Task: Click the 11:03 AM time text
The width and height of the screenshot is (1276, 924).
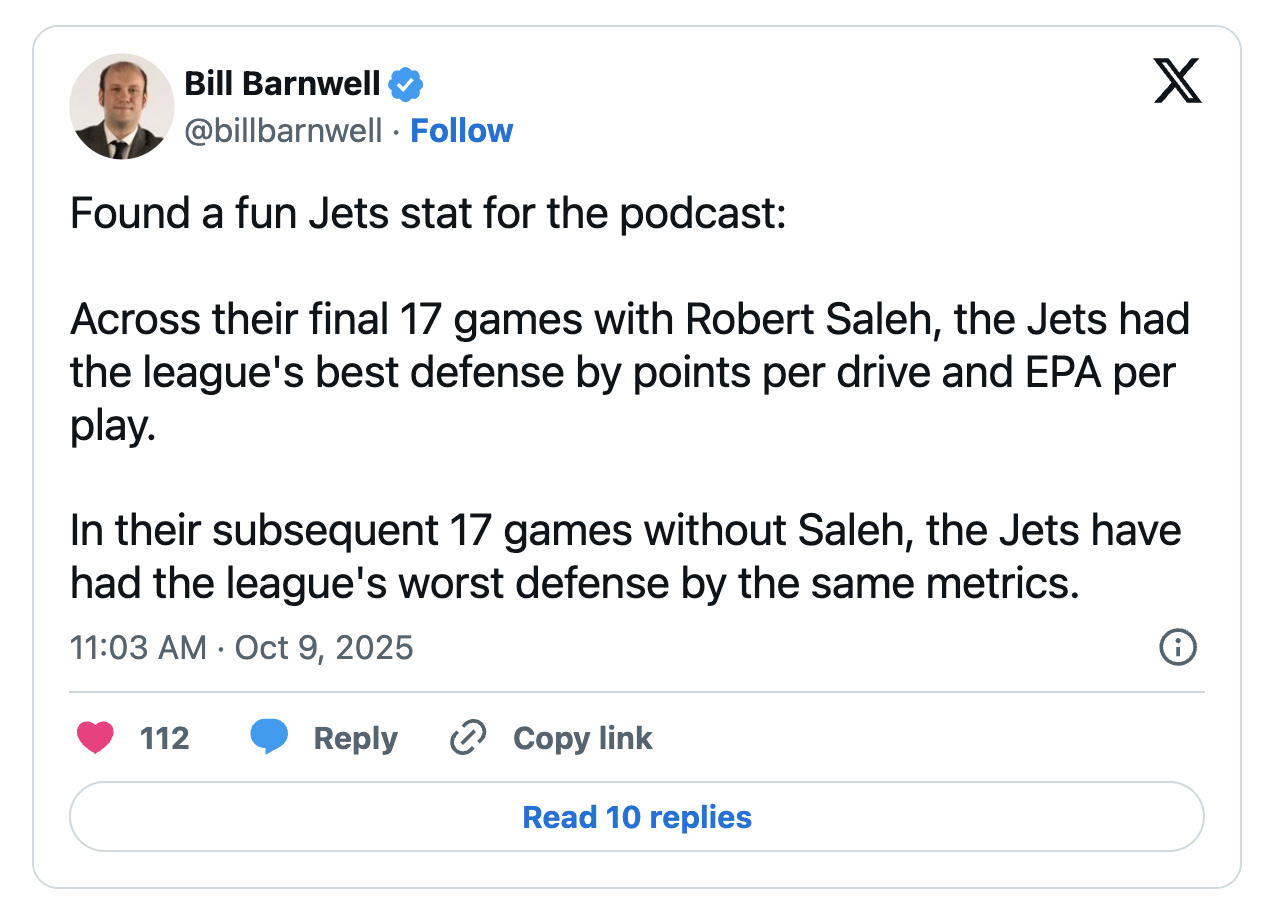Action: coord(138,648)
